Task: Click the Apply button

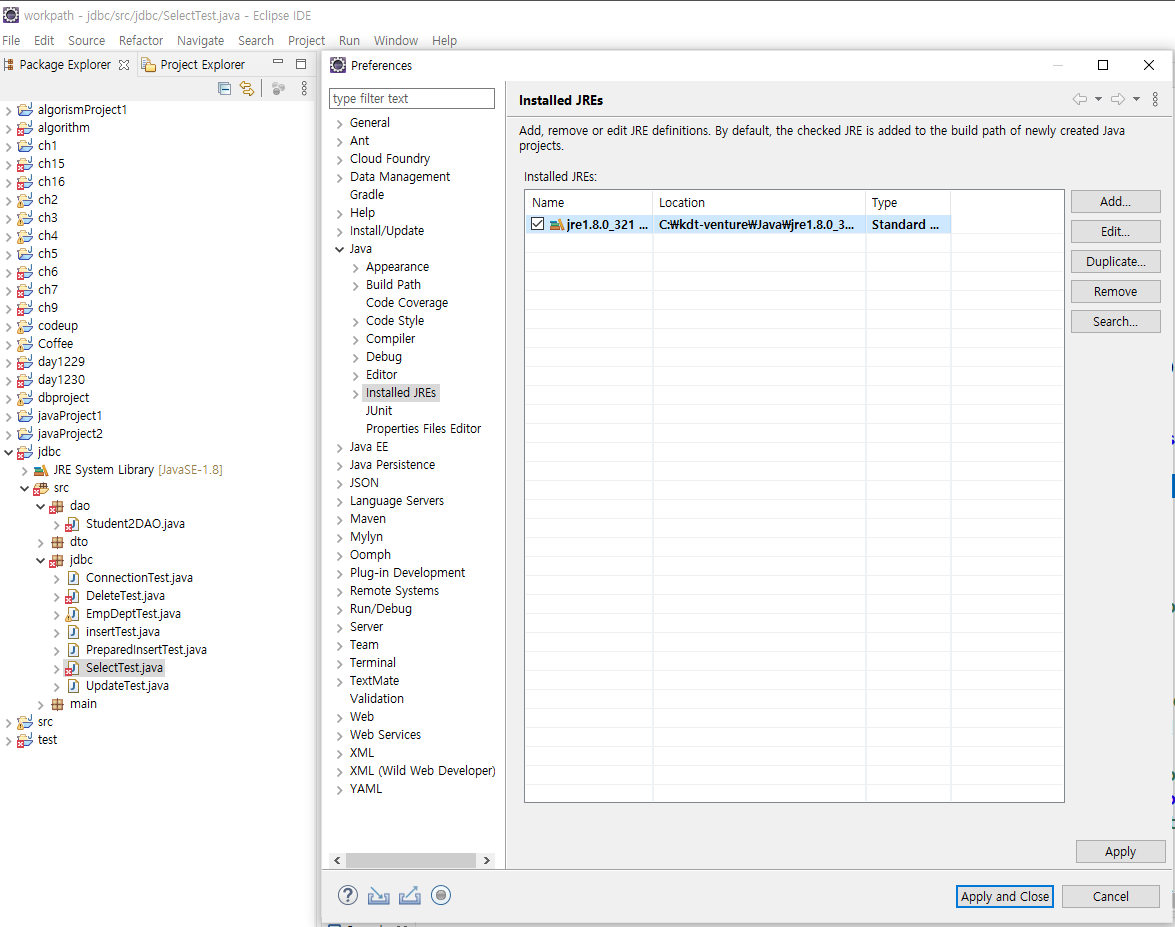Action: pyautogui.click(x=1120, y=851)
